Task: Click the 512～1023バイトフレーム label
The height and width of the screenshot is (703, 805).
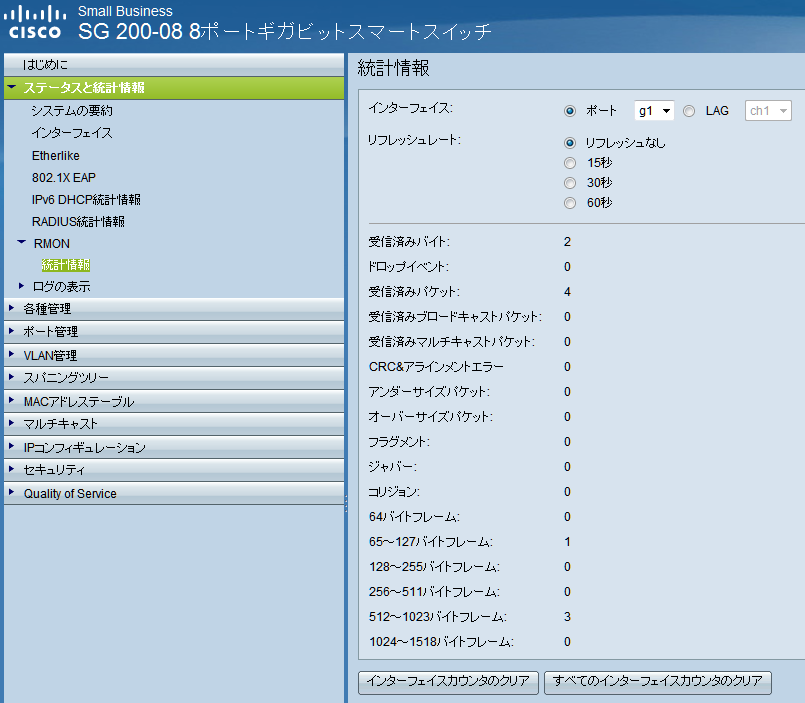Action: [437, 617]
